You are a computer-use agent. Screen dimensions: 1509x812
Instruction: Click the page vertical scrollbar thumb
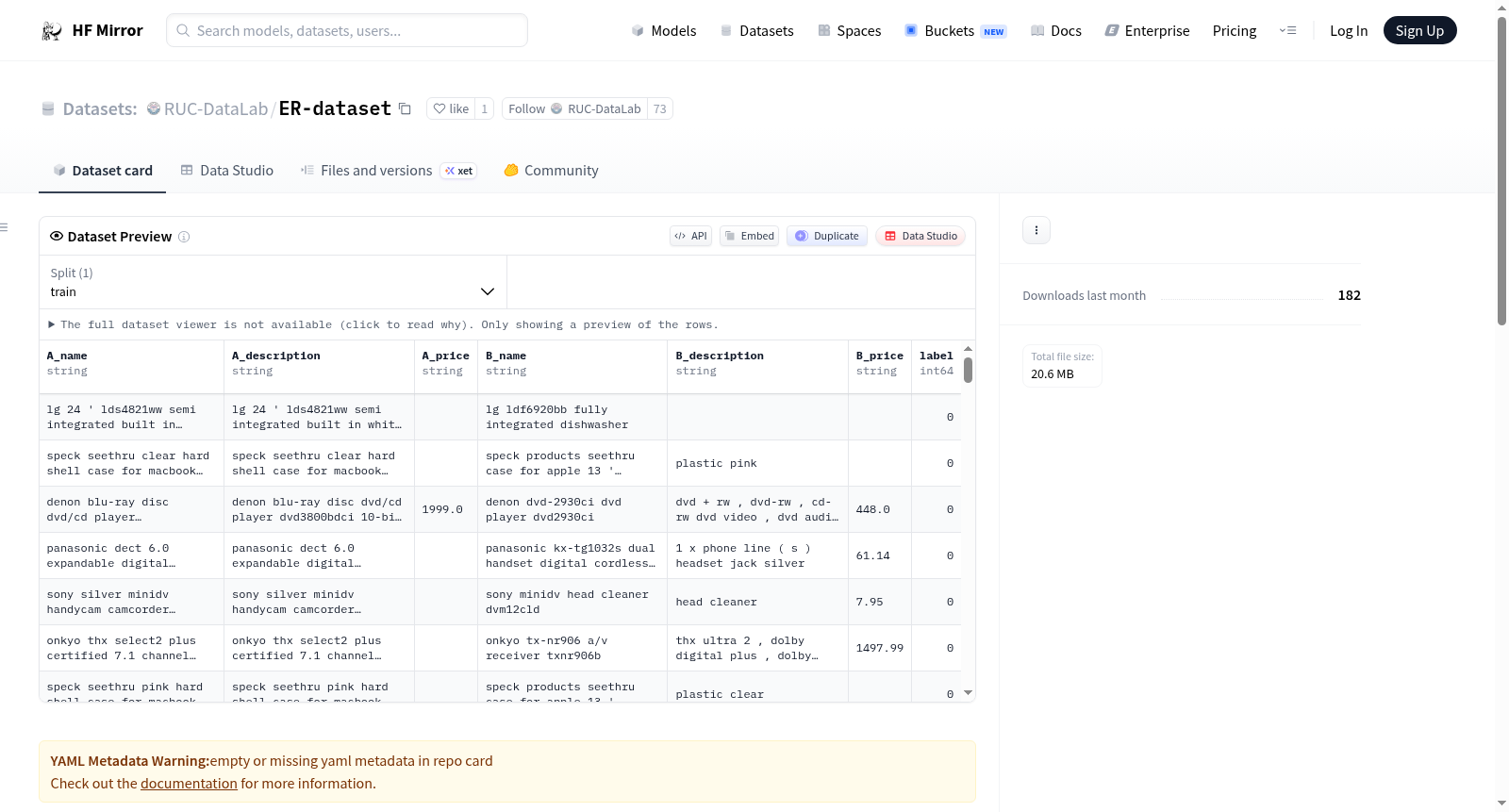[1501, 171]
